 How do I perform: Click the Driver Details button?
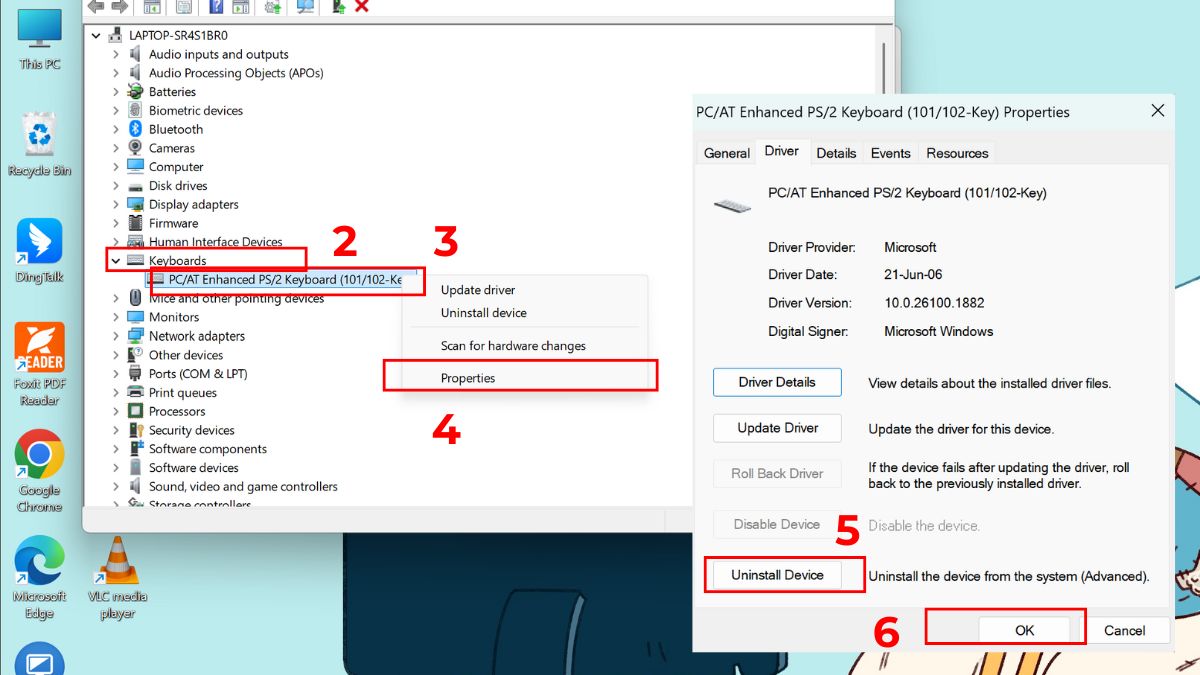pyautogui.click(x=777, y=382)
